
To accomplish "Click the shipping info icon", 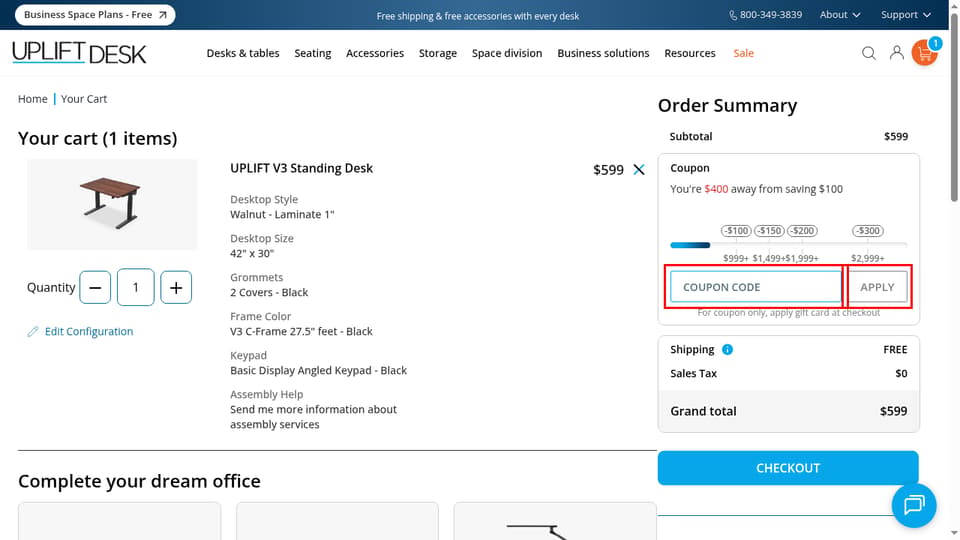I will (727, 350).
